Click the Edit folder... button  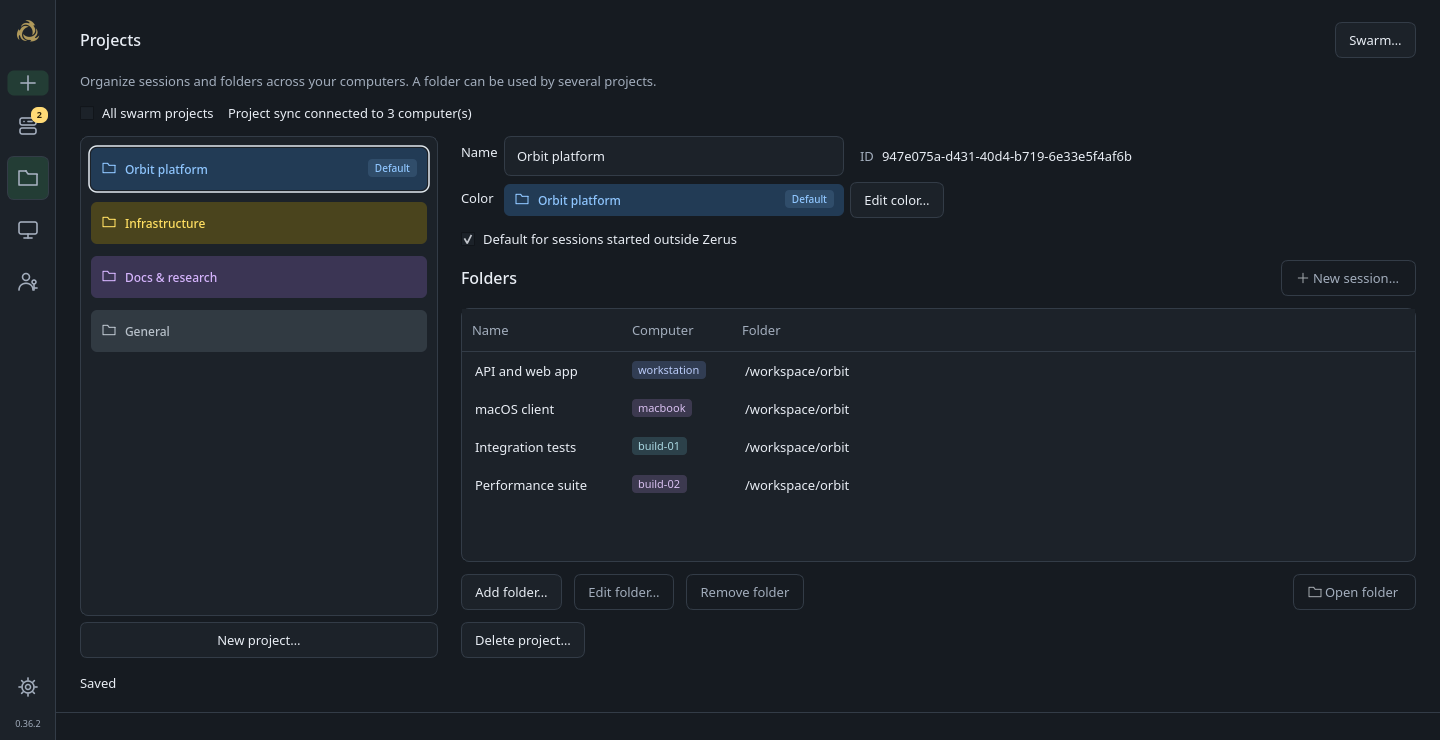[x=624, y=592]
